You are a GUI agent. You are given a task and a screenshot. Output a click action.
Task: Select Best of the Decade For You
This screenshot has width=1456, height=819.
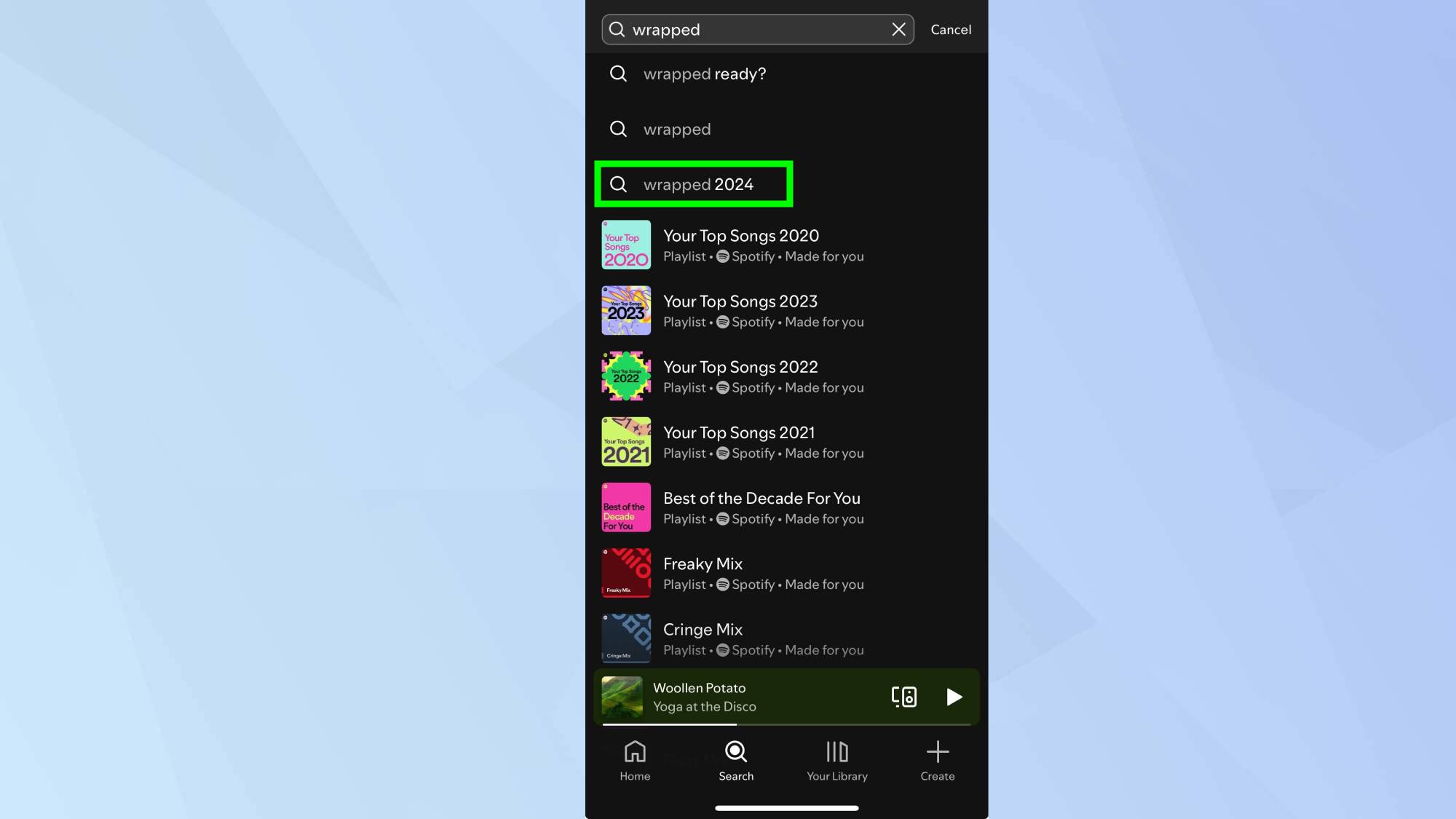pyautogui.click(x=761, y=507)
